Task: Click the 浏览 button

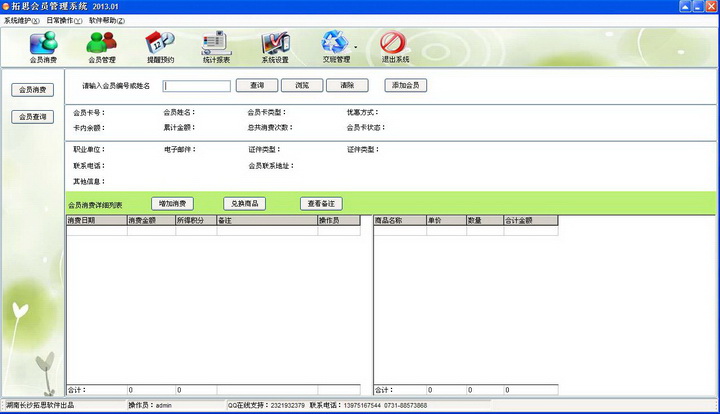Action: pos(302,85)
